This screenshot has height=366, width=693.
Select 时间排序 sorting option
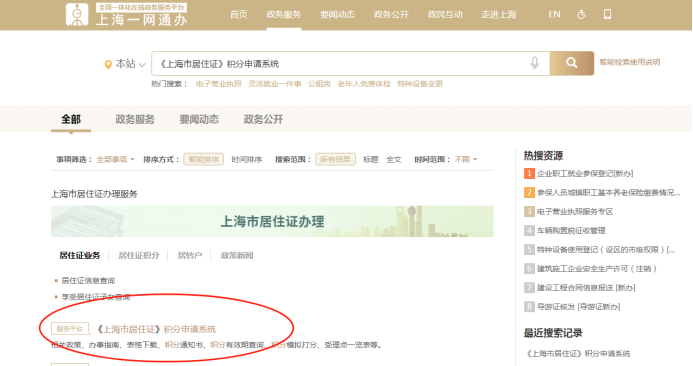pos(247,160)
